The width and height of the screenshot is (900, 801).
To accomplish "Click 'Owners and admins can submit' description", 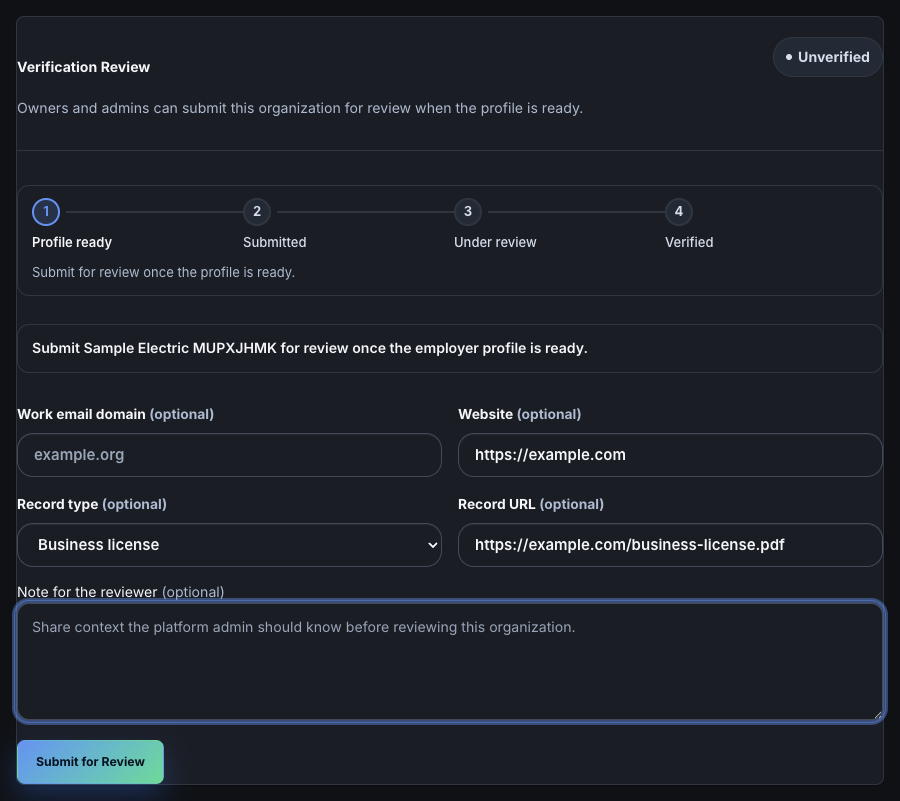I will 300,108.
